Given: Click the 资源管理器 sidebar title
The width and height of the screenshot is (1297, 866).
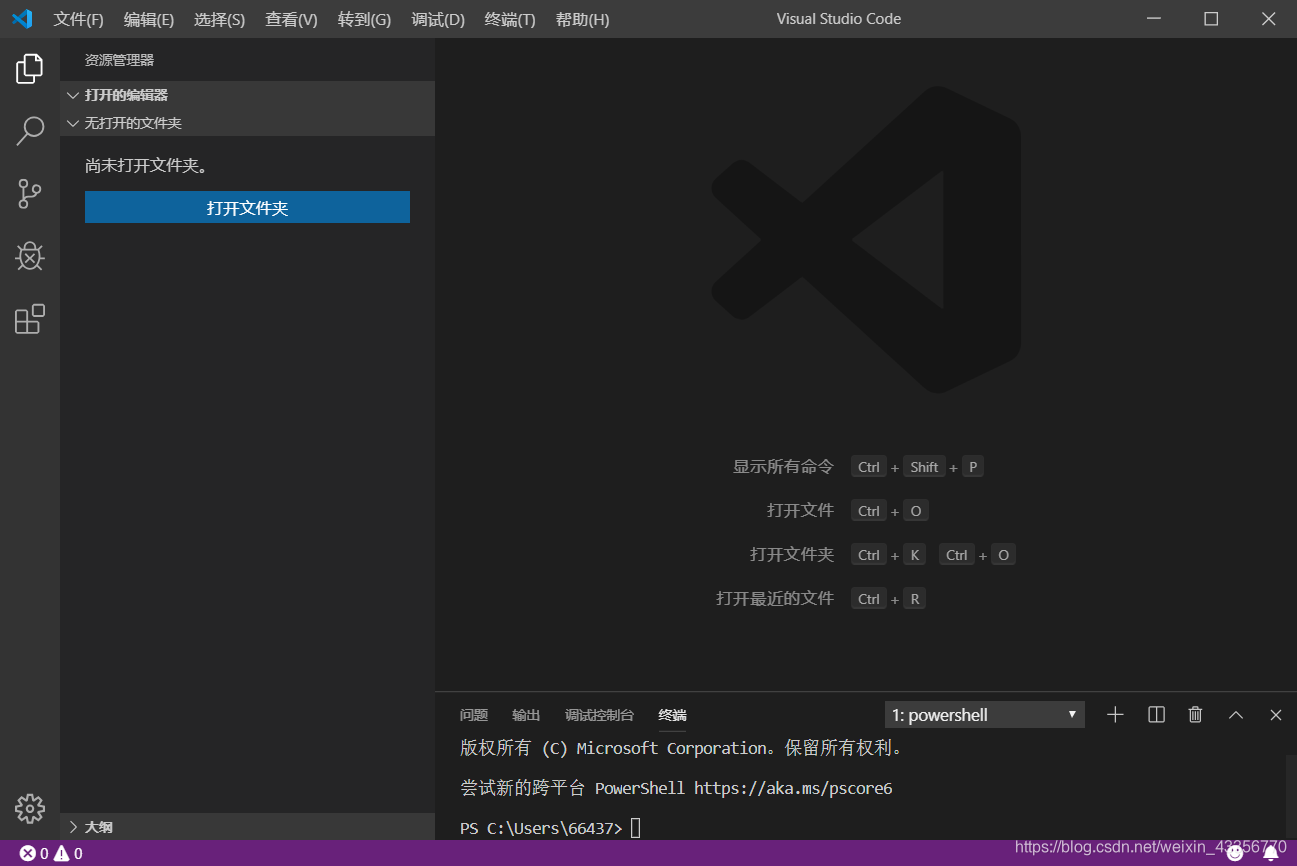Looking at the screenshot, I should pos(119,60).
